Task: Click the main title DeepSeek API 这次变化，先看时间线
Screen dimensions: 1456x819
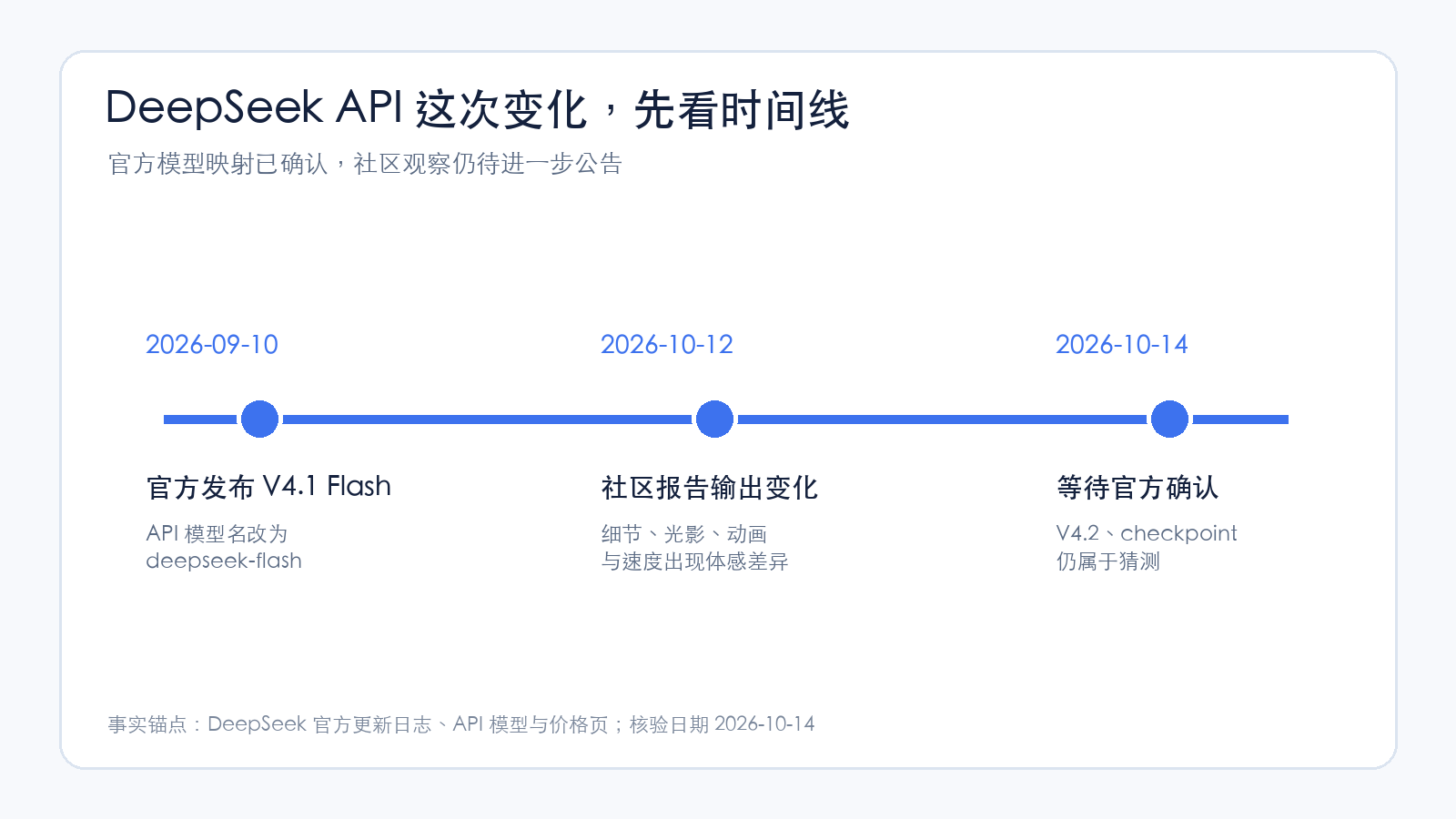Action: [x=478, y=109]
